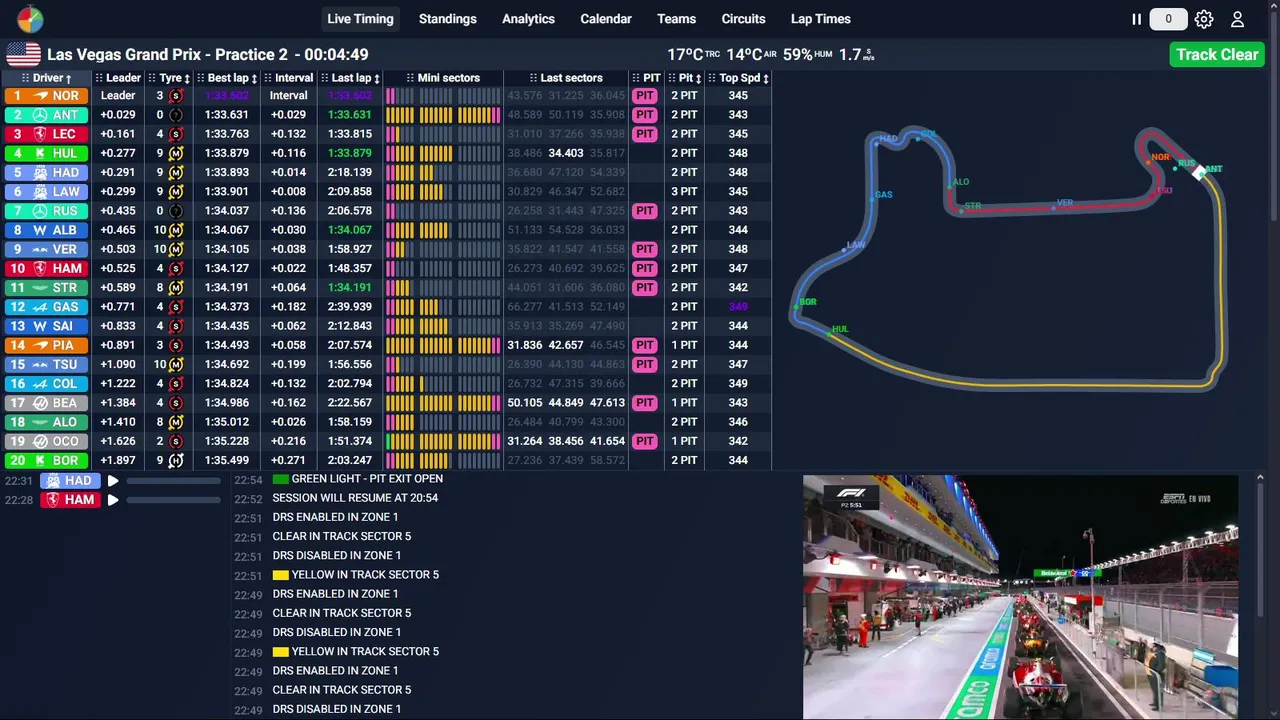Click the 22:51 yellow flag icon
This screenshot has width=1280, height=720.
click(x=280, y=575)
